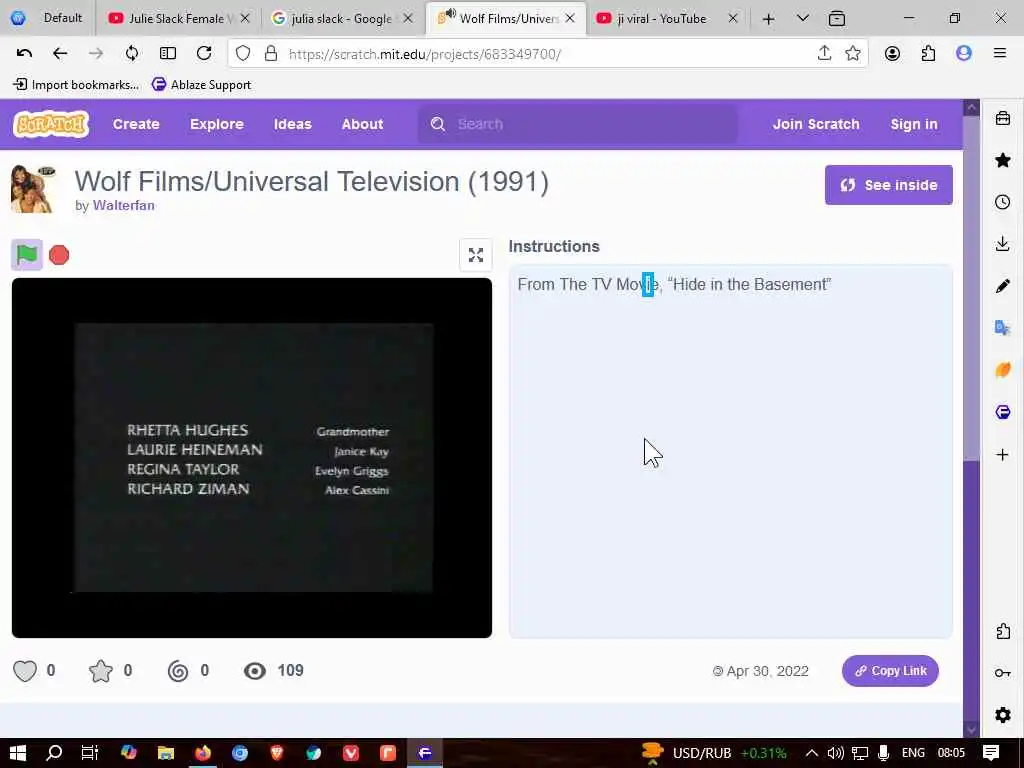Image resolution: width=1024 pixels, height=768 pixels.
Task: Close the Julie Slack YouTube tab
Action: point(245,18)
